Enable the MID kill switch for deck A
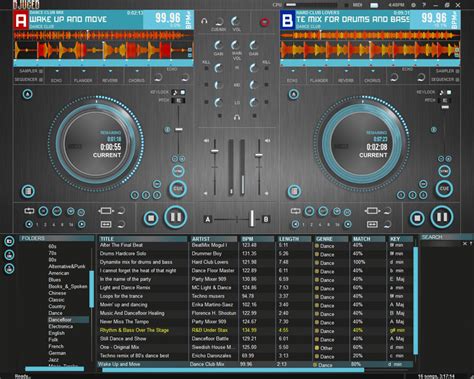The width and height of the screenshot is (474, 379). tap(206, 85)
